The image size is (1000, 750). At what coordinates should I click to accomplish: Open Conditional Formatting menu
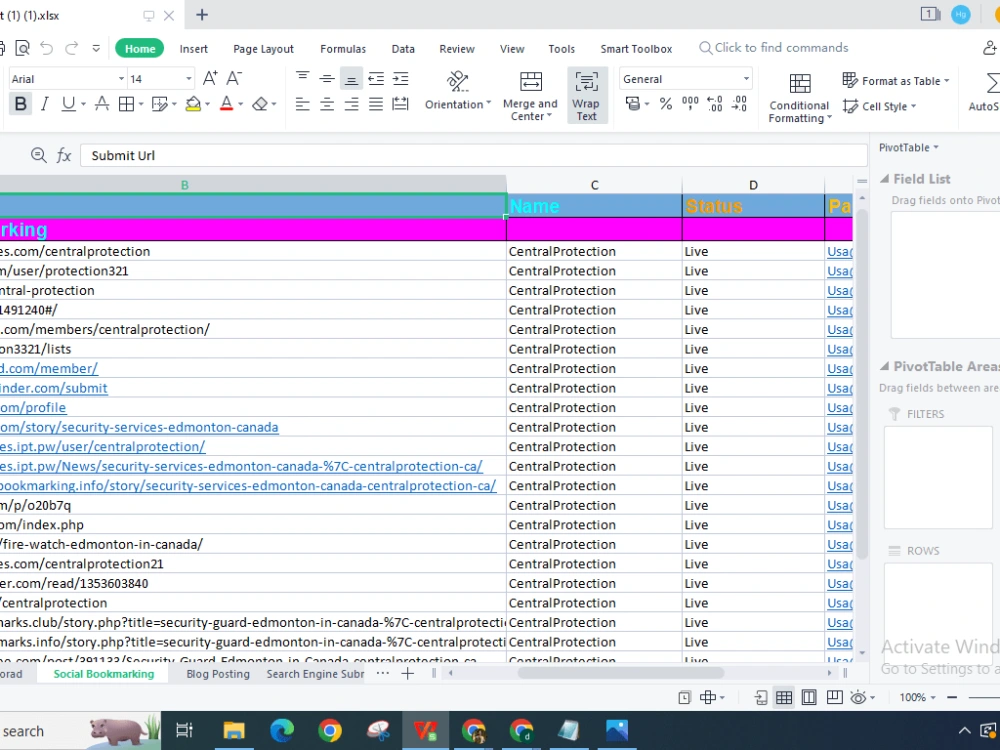point(800,98)
